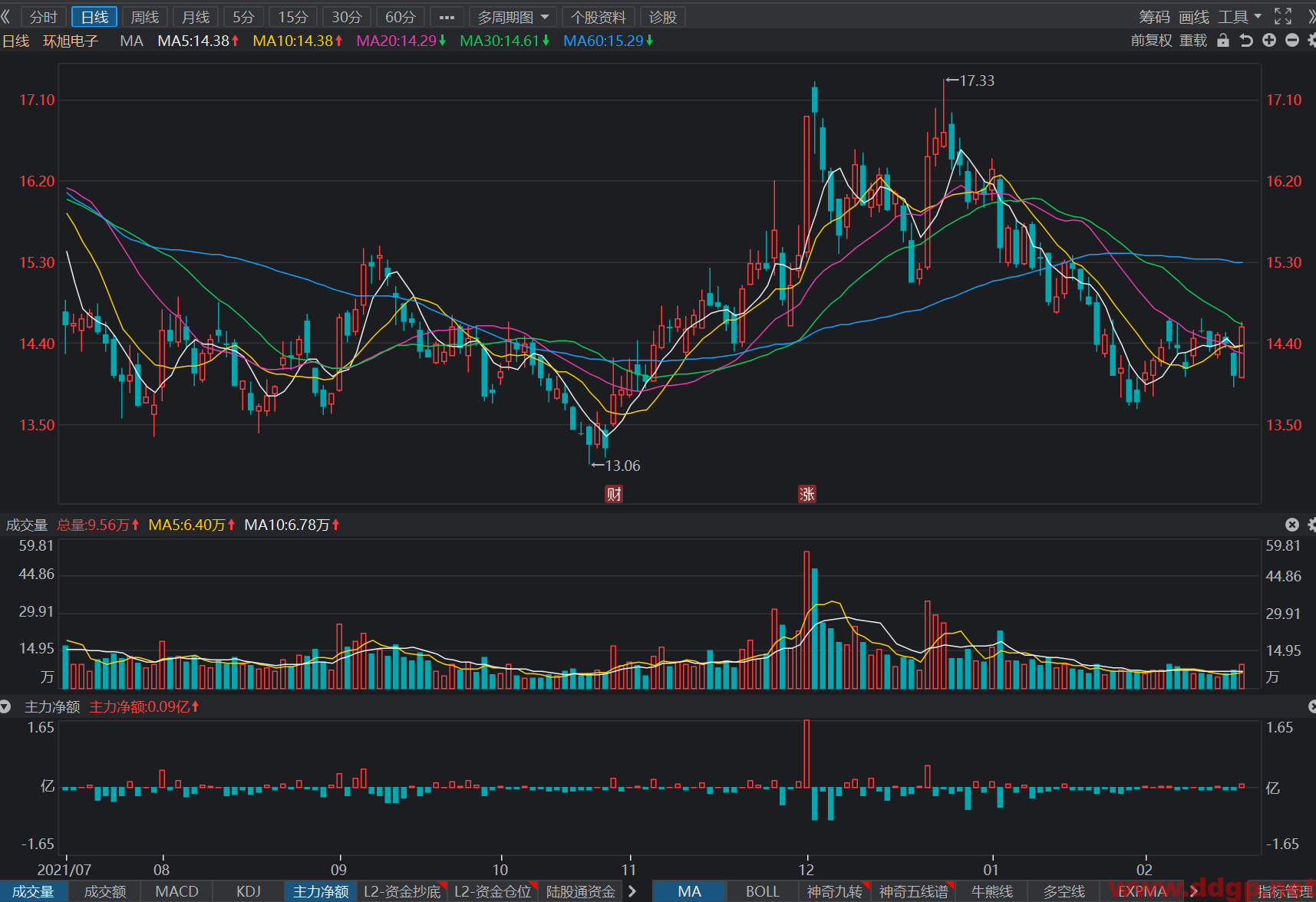Select KDJ indicator tab
The image size is (1316, 902).
coord(249,891)
